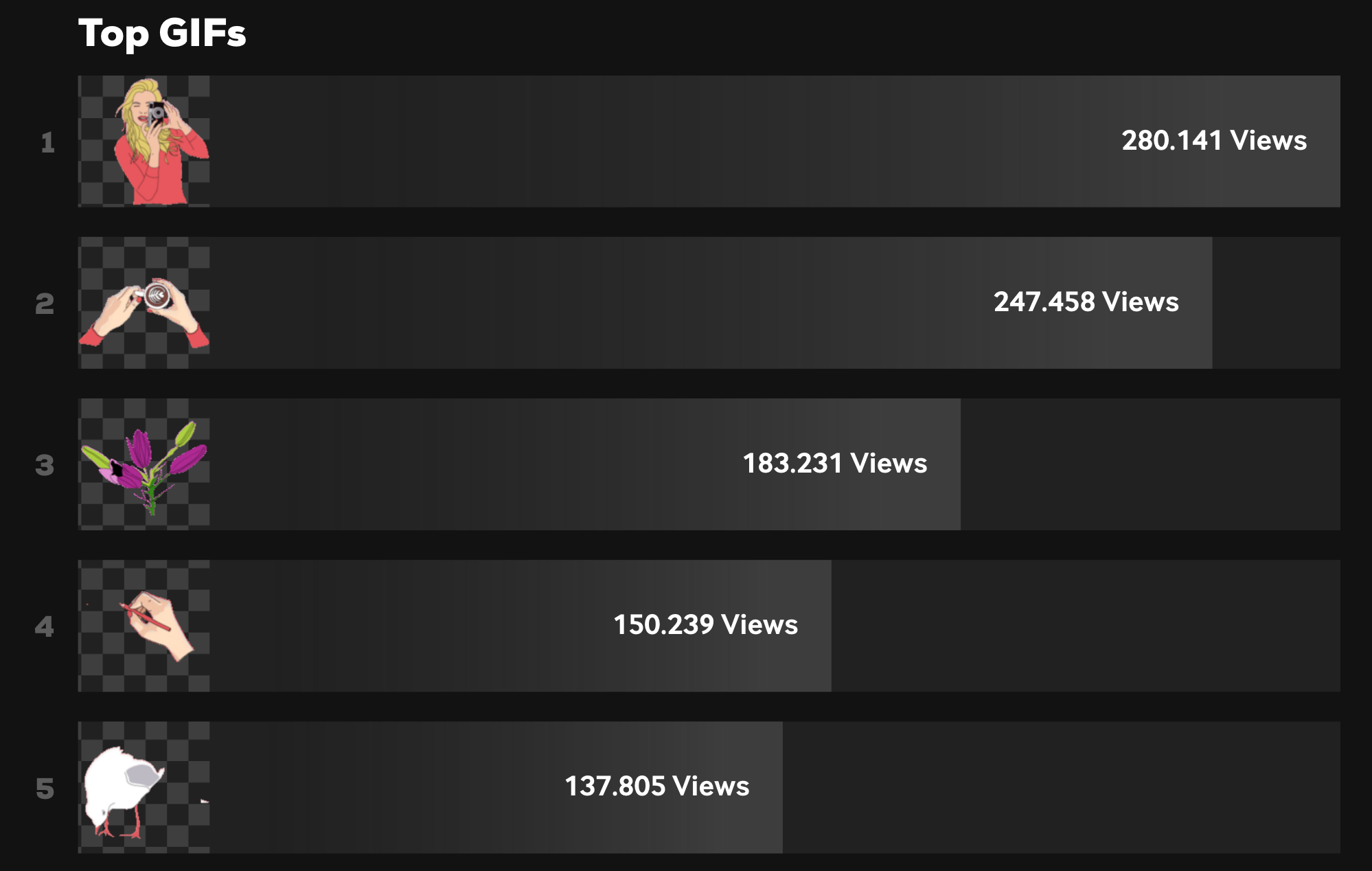Viewport: 1372px width, 871px height.
Task: Click the unfilled part of third bar
Action: 1150,464
